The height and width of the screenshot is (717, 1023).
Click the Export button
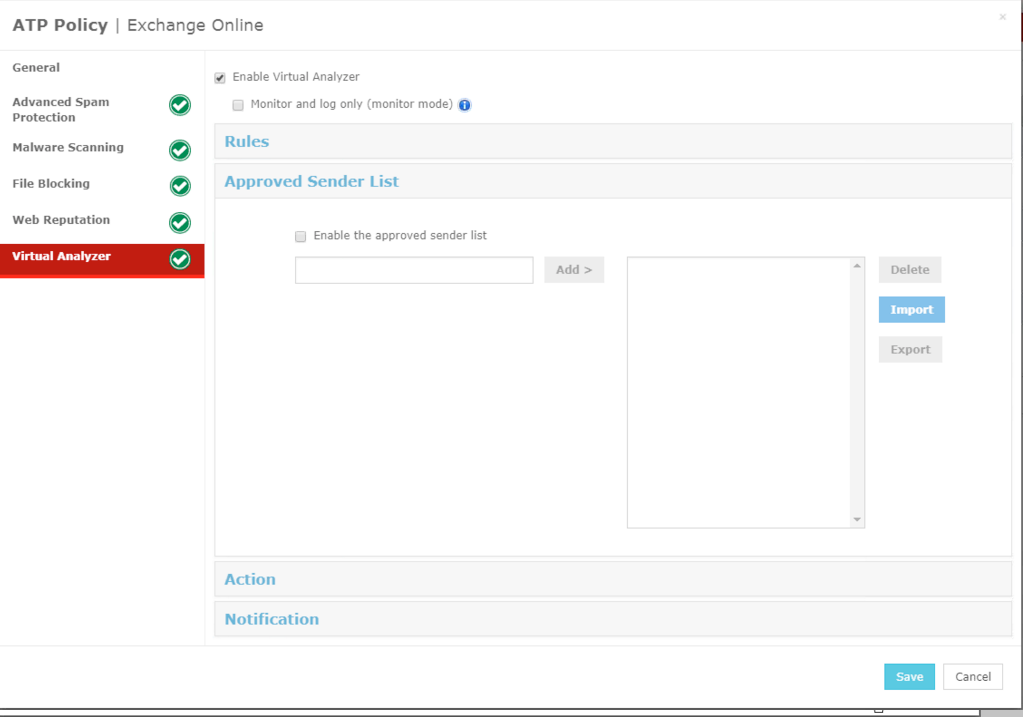coord(910,350)
